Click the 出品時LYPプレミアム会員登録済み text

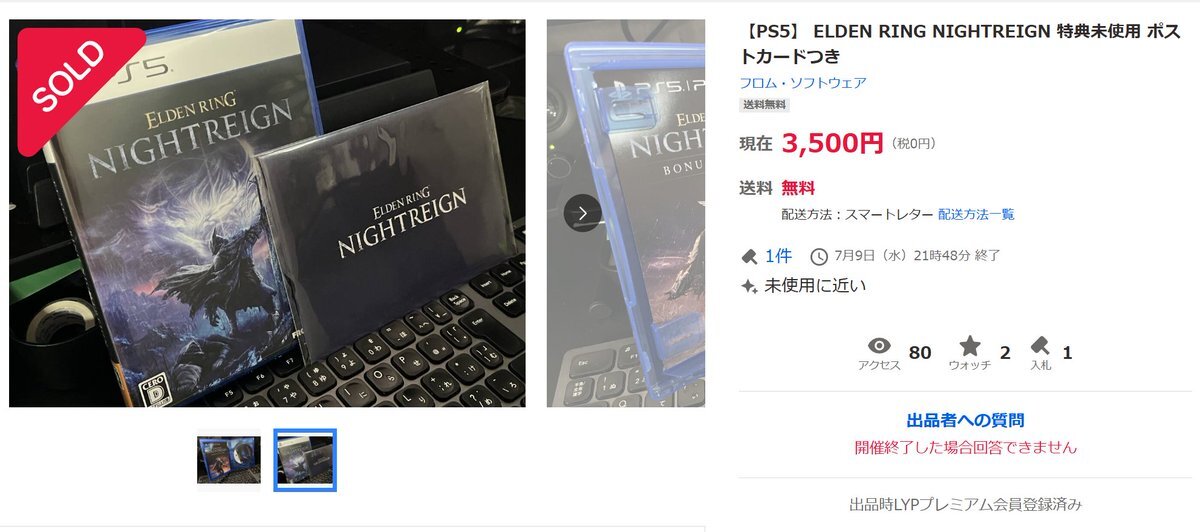(x=965, y=504)
